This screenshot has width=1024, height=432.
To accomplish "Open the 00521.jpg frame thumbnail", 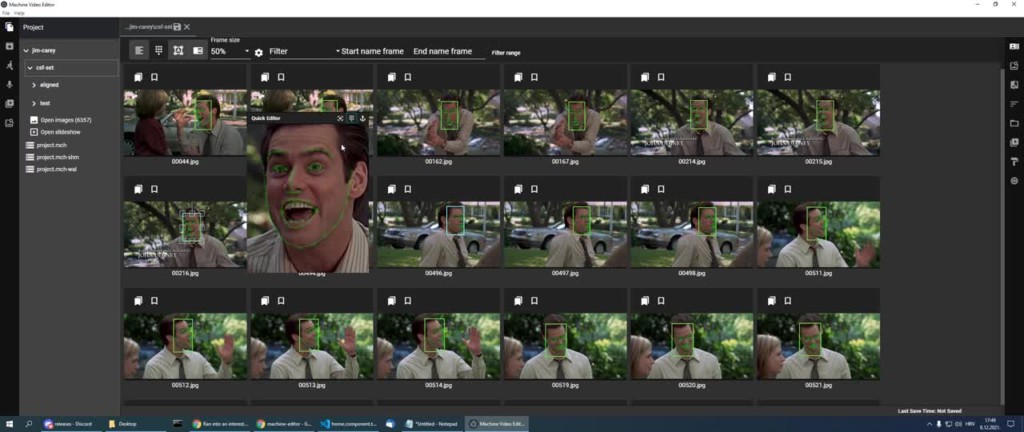I will (818, 347).
